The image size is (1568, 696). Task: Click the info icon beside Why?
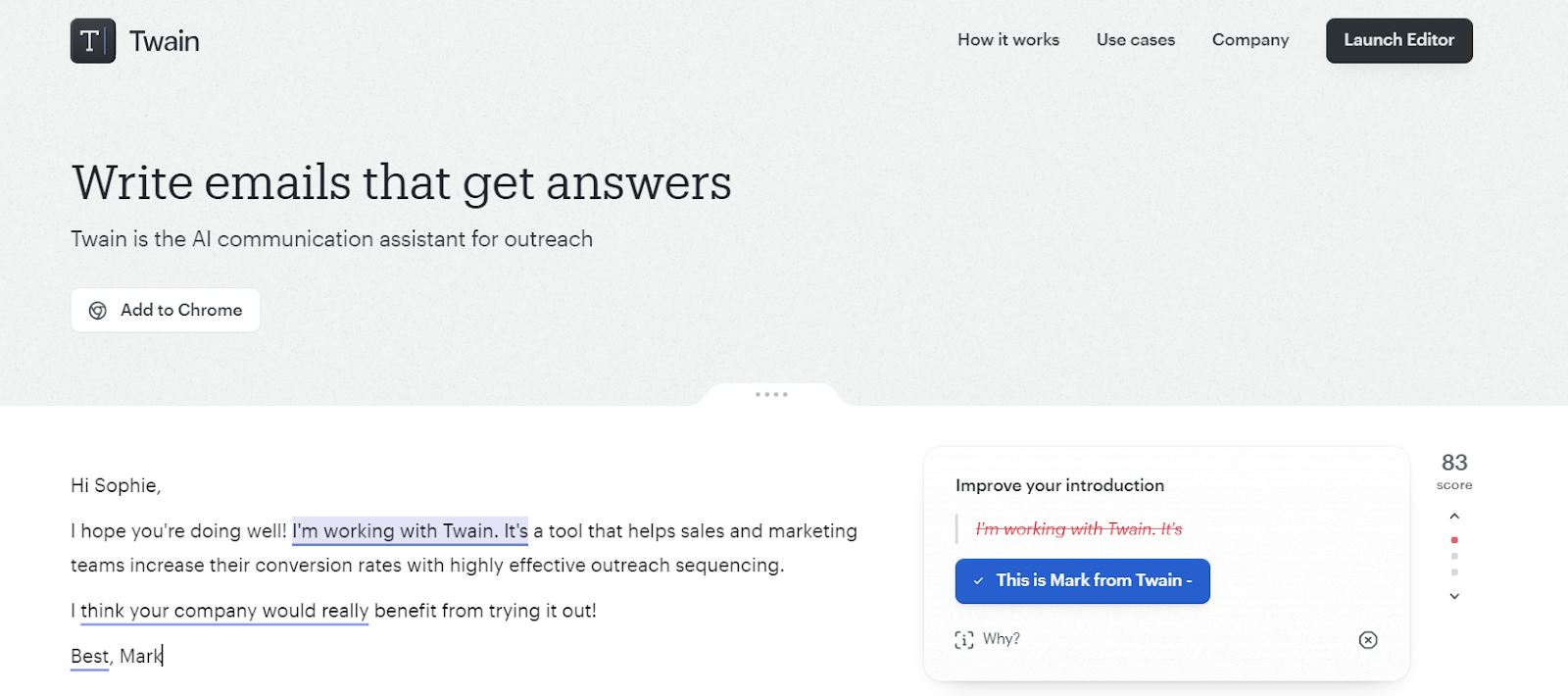(x=964, y=640)
